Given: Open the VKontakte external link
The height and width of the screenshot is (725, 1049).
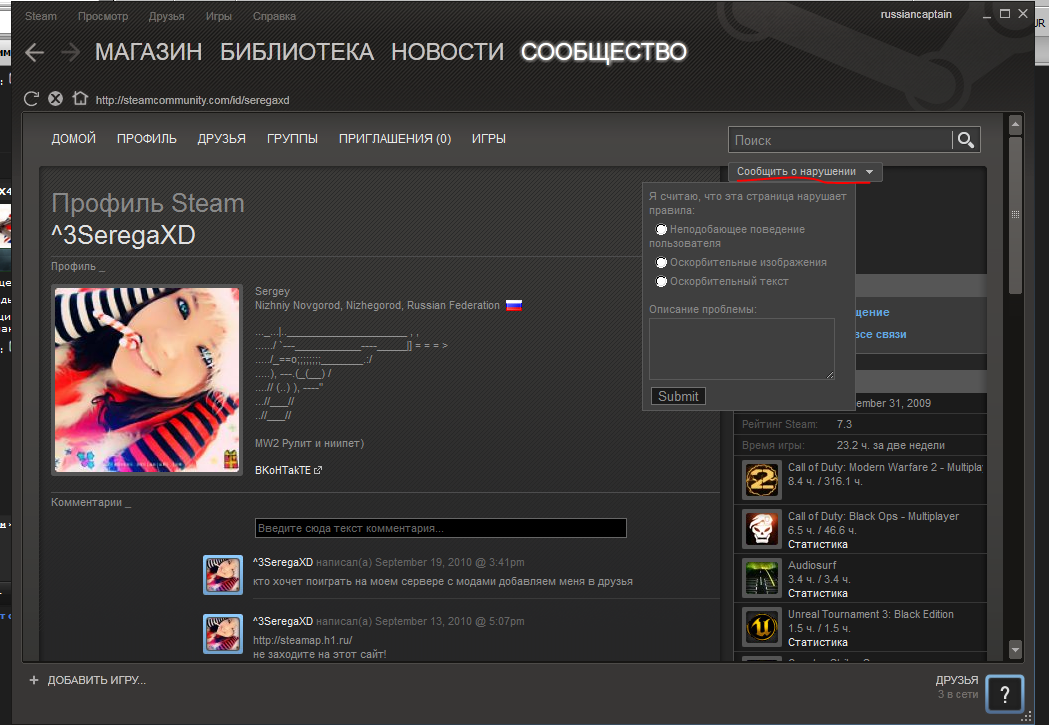Looking at the screenshot, I should tap(288, 470).
